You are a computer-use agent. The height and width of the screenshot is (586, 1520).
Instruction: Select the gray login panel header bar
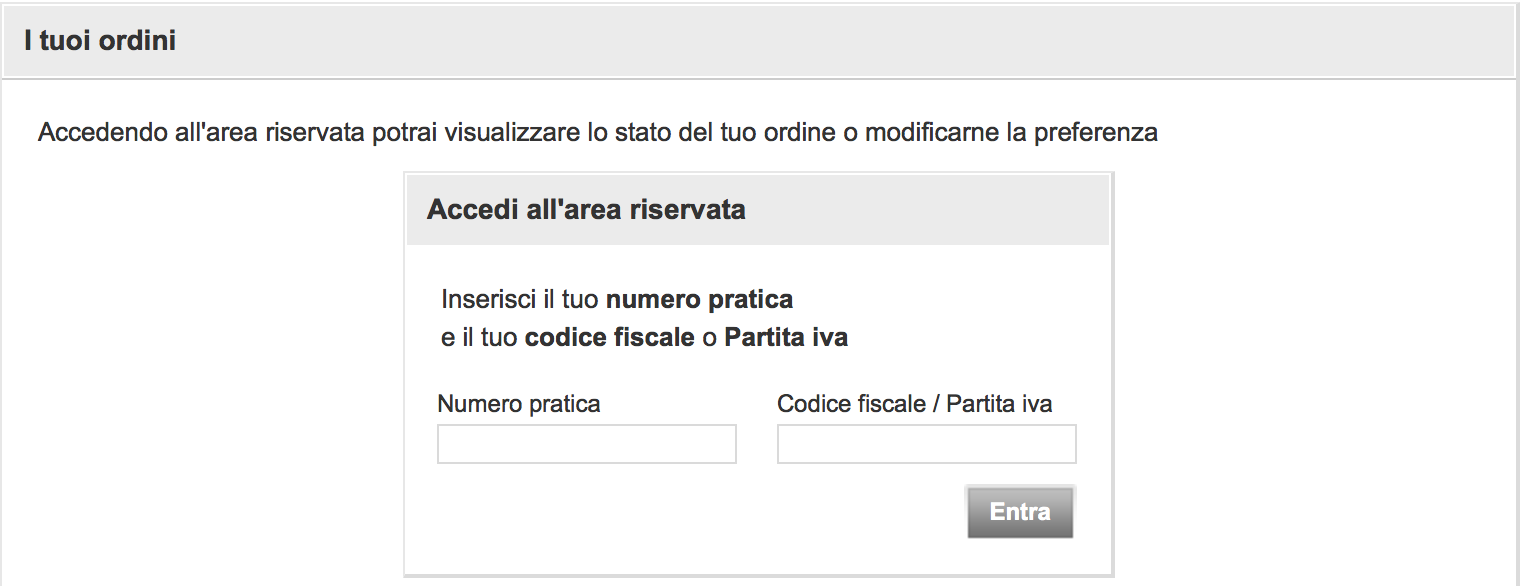[x=757, y=209]
